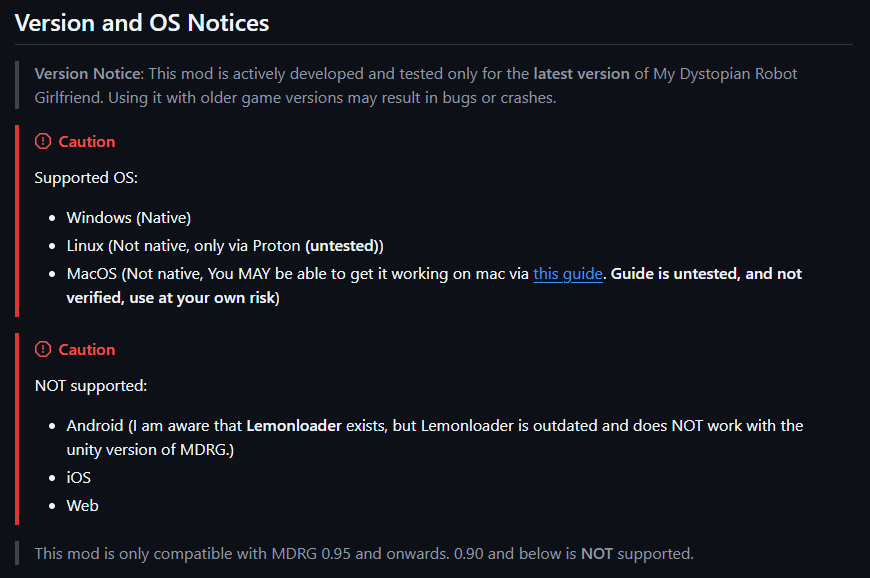
Task: Click the bold "Version Notice" label
Action: [x=89, y=74]
